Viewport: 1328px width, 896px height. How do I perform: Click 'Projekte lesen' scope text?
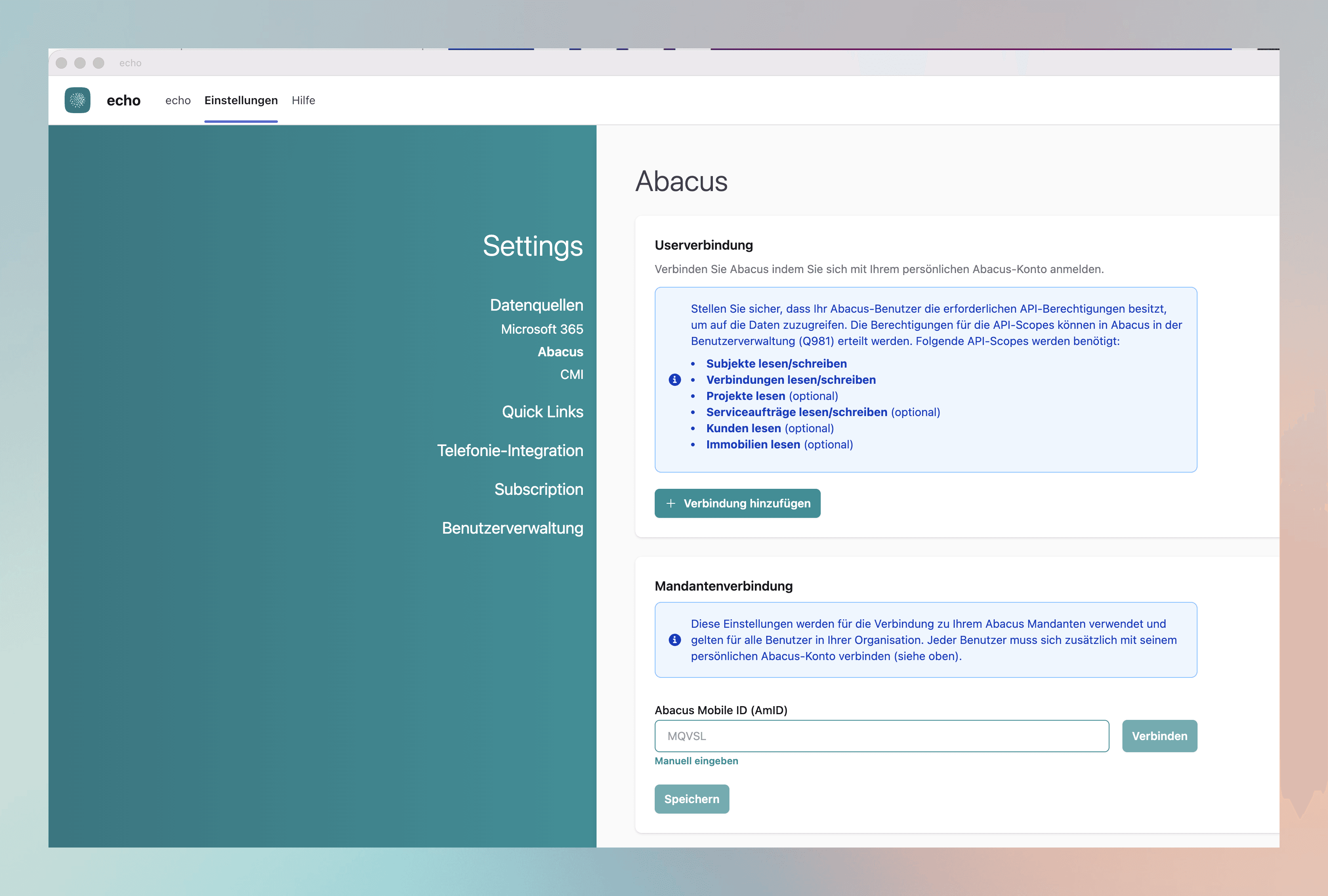[746, 396]
